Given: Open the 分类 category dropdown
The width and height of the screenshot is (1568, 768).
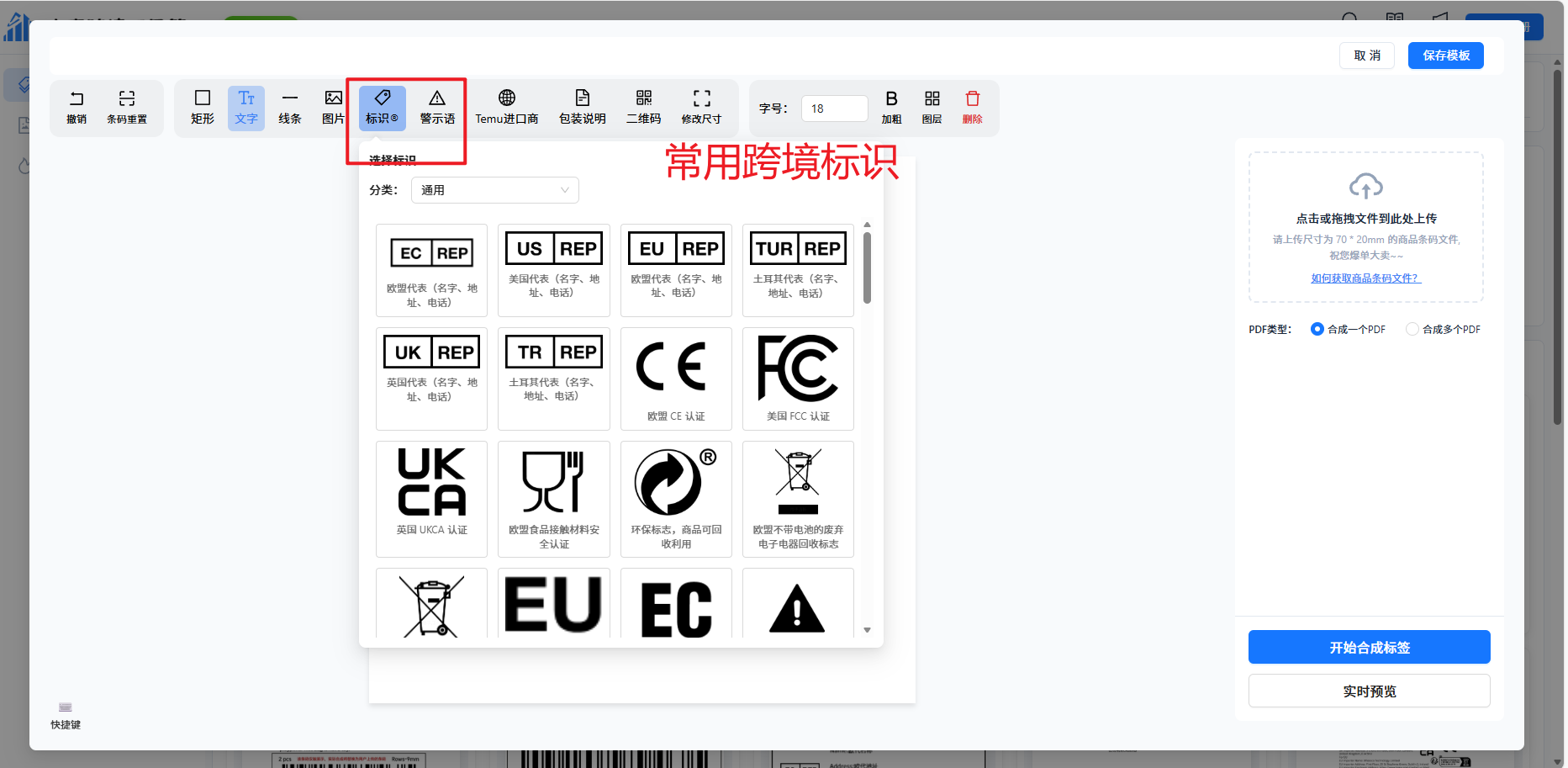Looking at the screenshot, I should [495, 190].
